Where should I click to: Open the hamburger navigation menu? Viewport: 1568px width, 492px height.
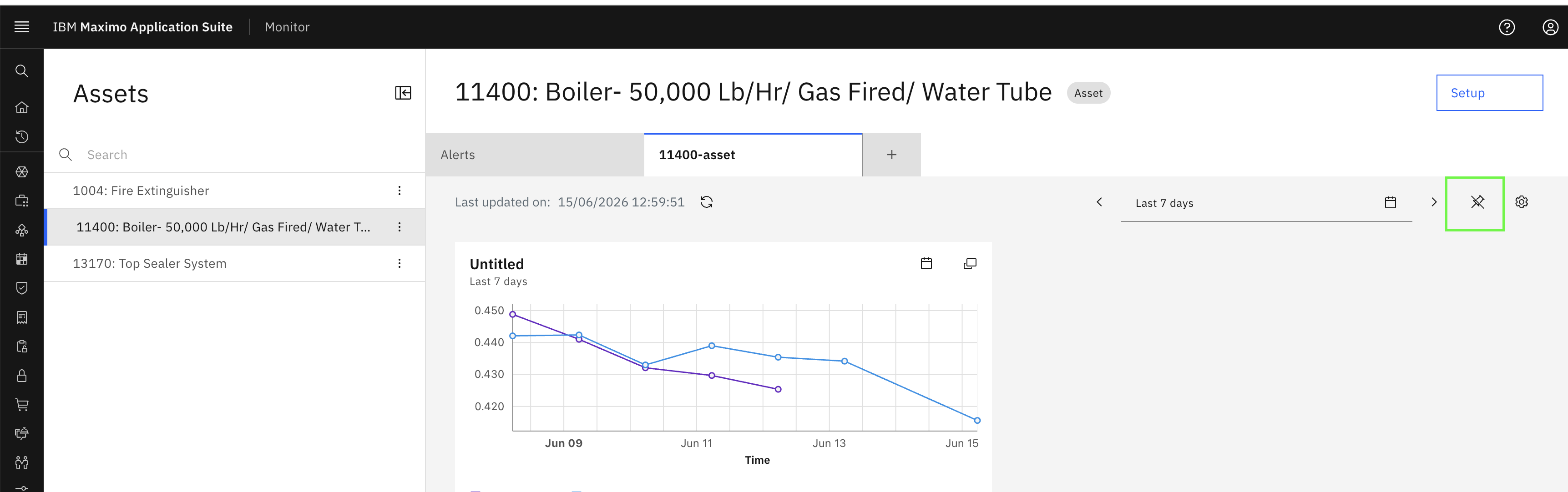pyautogui.click(x=22, y=27)
